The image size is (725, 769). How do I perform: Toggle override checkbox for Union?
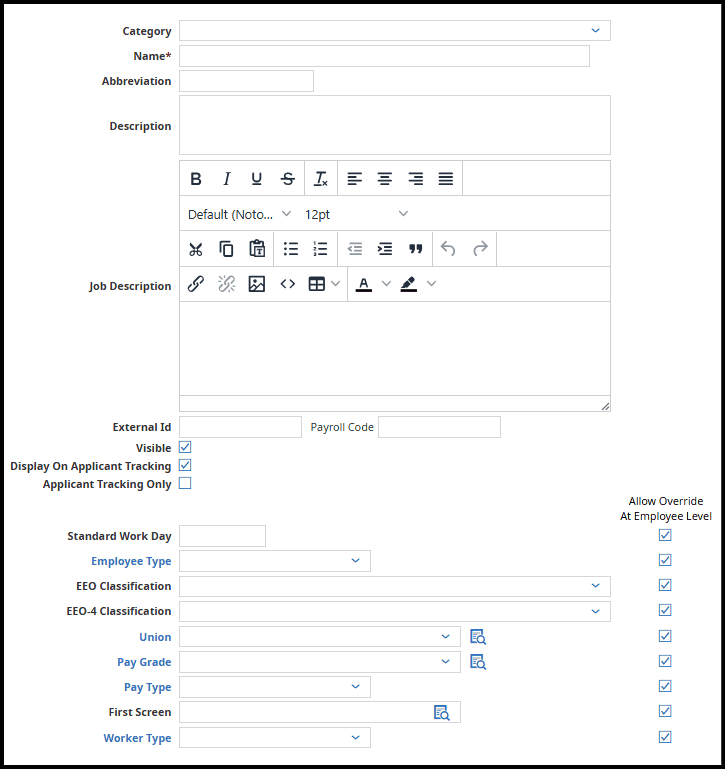665,636
